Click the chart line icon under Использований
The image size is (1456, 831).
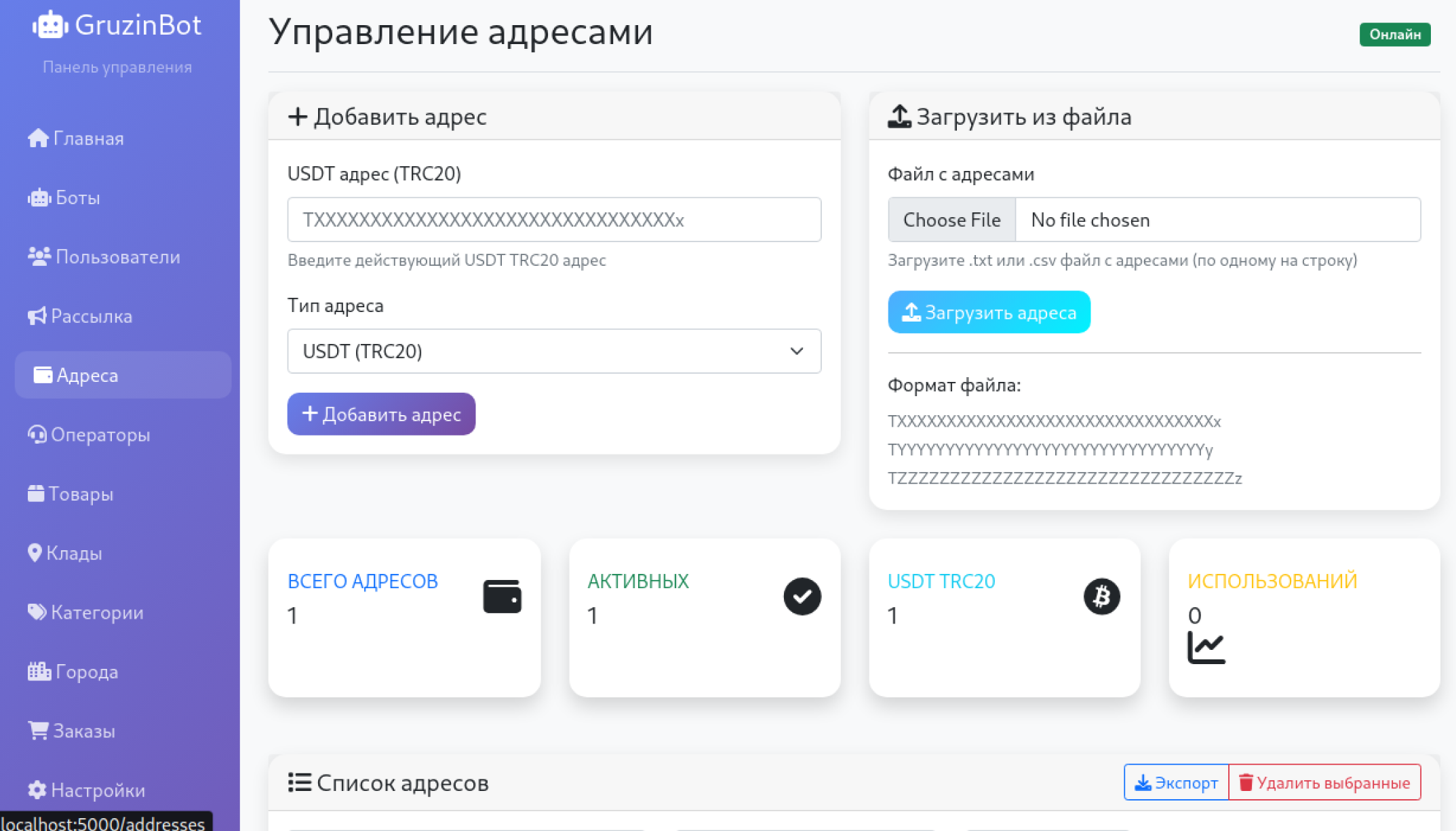pos(1206,647)
